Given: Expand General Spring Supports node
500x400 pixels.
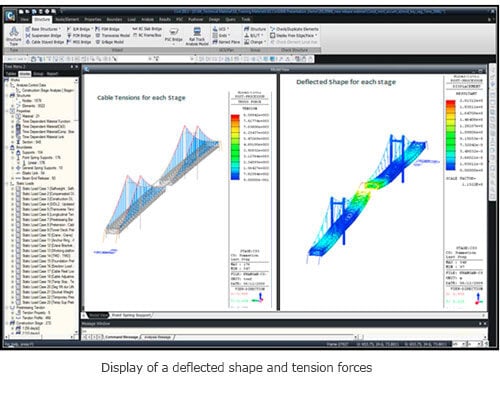Looking at the screenshot, I should (13, 168).
